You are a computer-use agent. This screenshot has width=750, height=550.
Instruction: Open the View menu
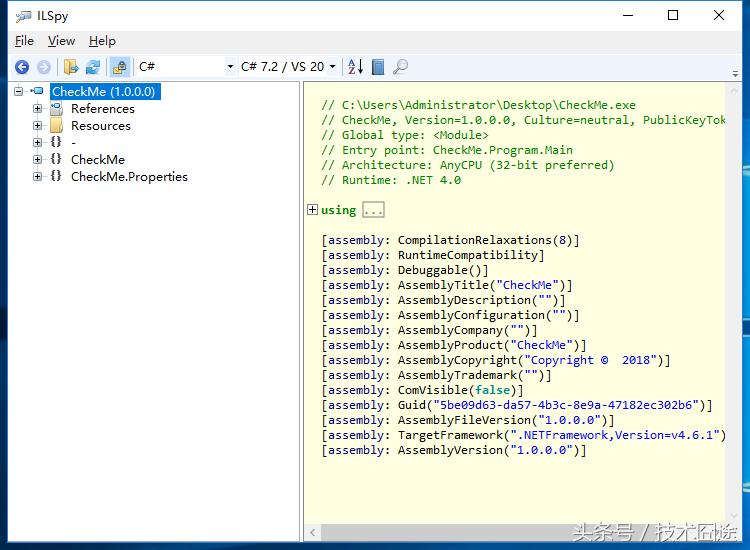[x=61, y=41]
